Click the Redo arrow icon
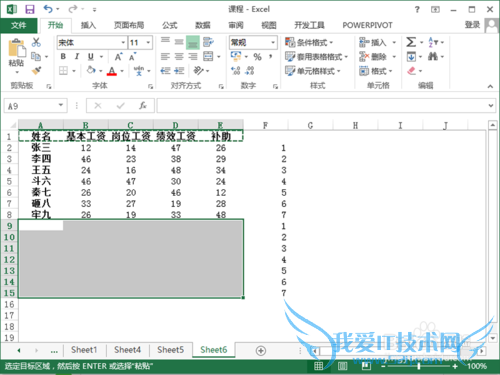Screen dimensions: 500x375 (x=73, y=9)
